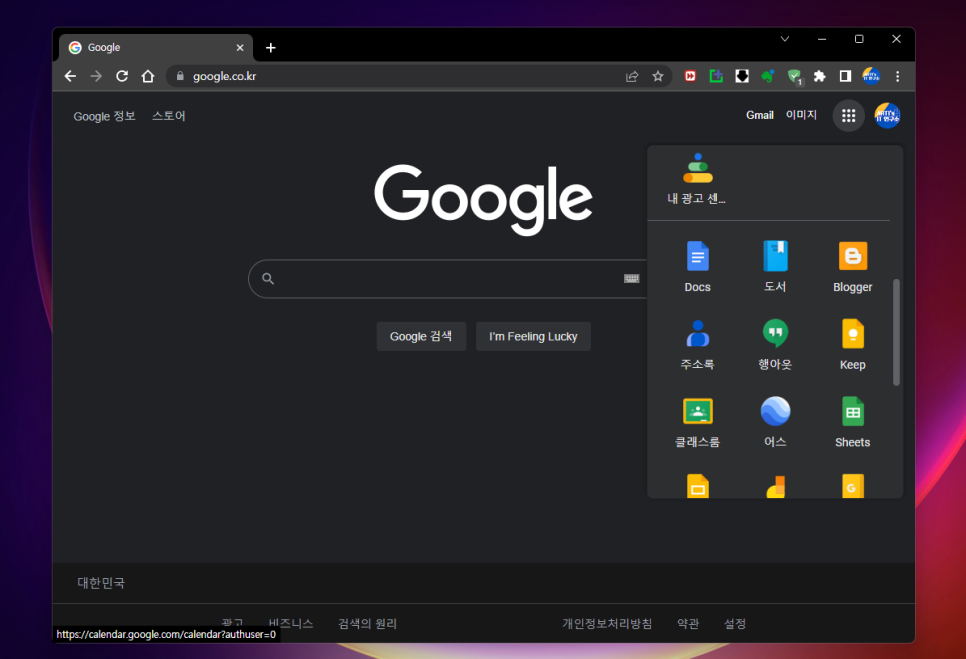Click into the Google search input field
The height and width of the screenshot is (659, 966).
[450, 278]
